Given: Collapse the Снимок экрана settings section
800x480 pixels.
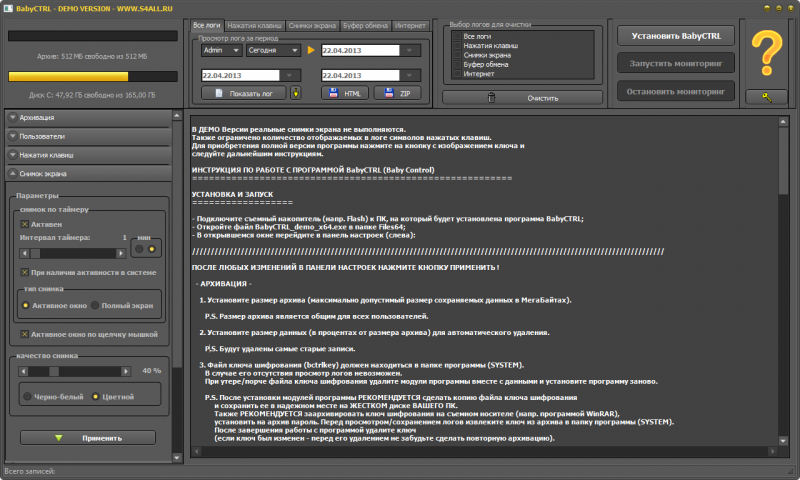Looking at the screenshot, I should (x=89, y=174).
